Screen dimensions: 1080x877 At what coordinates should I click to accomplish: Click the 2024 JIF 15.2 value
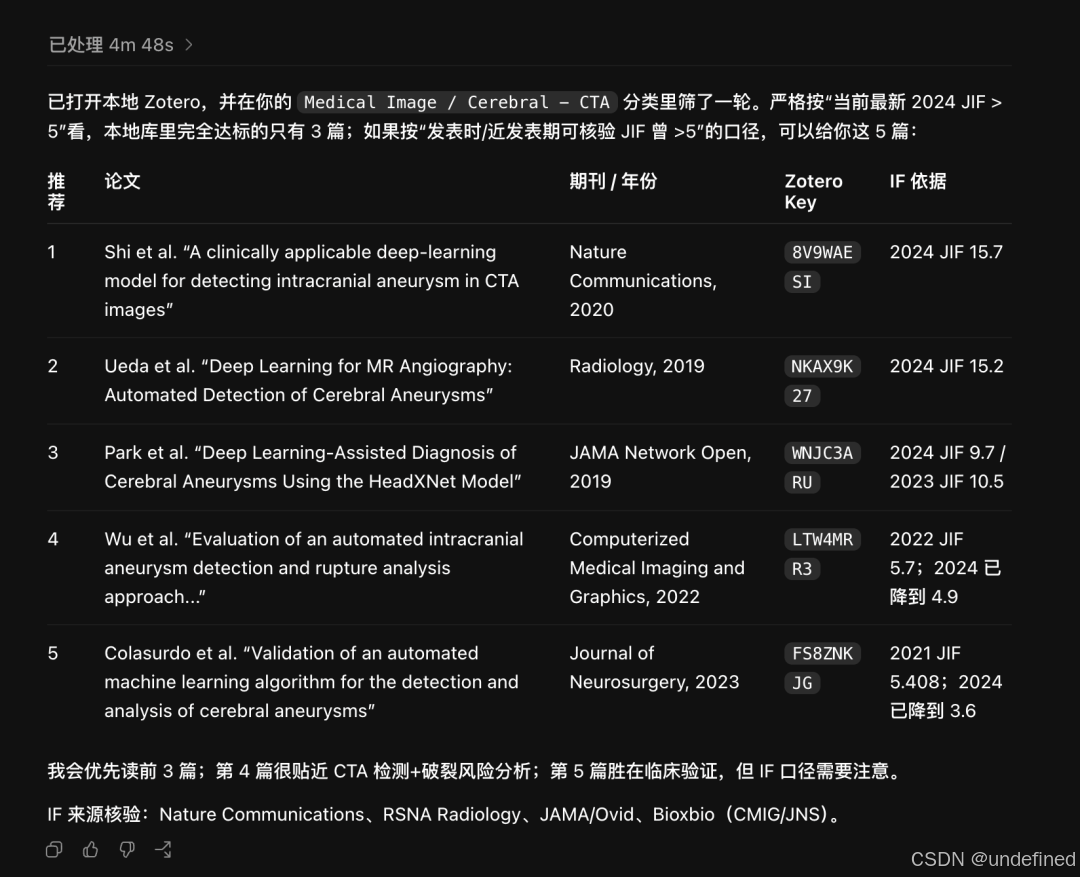point(946,367)
